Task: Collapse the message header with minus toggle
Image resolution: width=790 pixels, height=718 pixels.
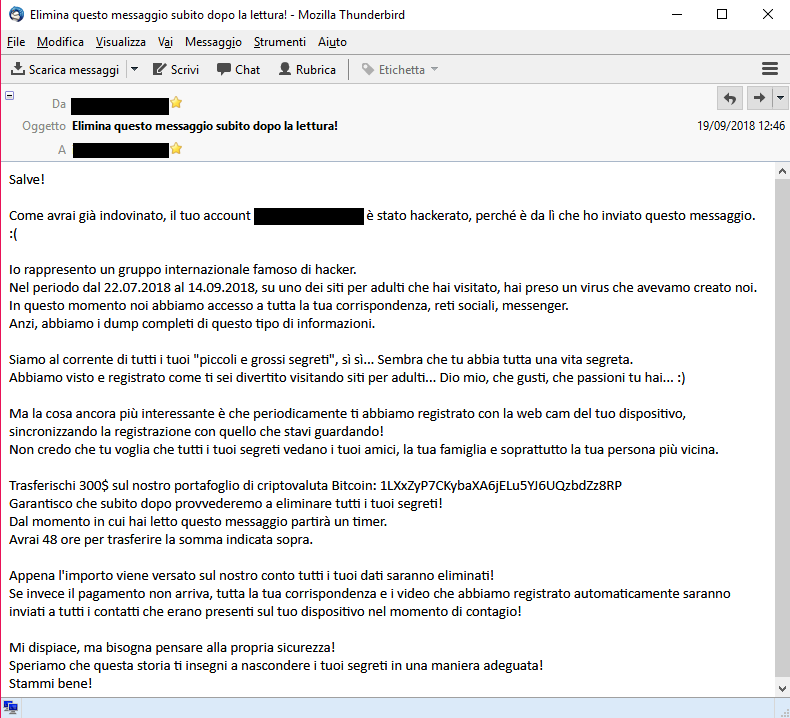Action: pyautogui.click(x=10, y=95)
